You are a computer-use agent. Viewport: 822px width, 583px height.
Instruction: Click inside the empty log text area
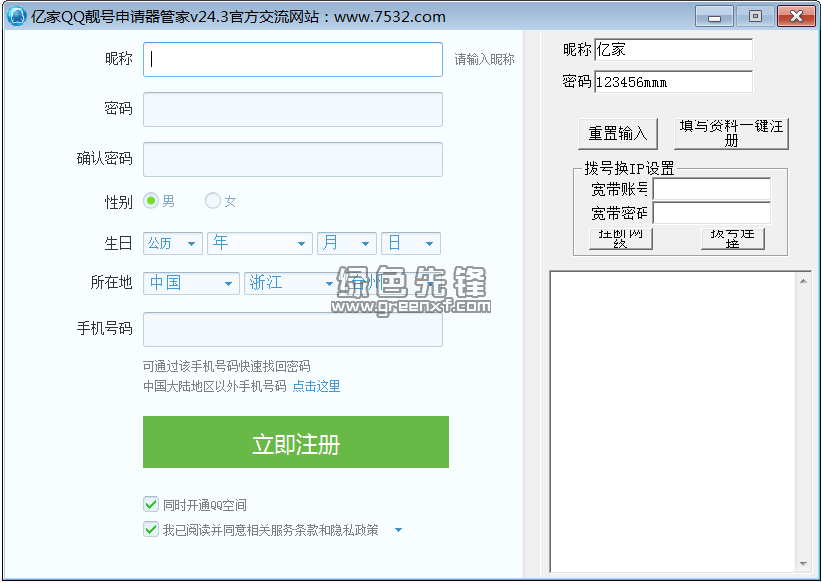pos(673,422)
